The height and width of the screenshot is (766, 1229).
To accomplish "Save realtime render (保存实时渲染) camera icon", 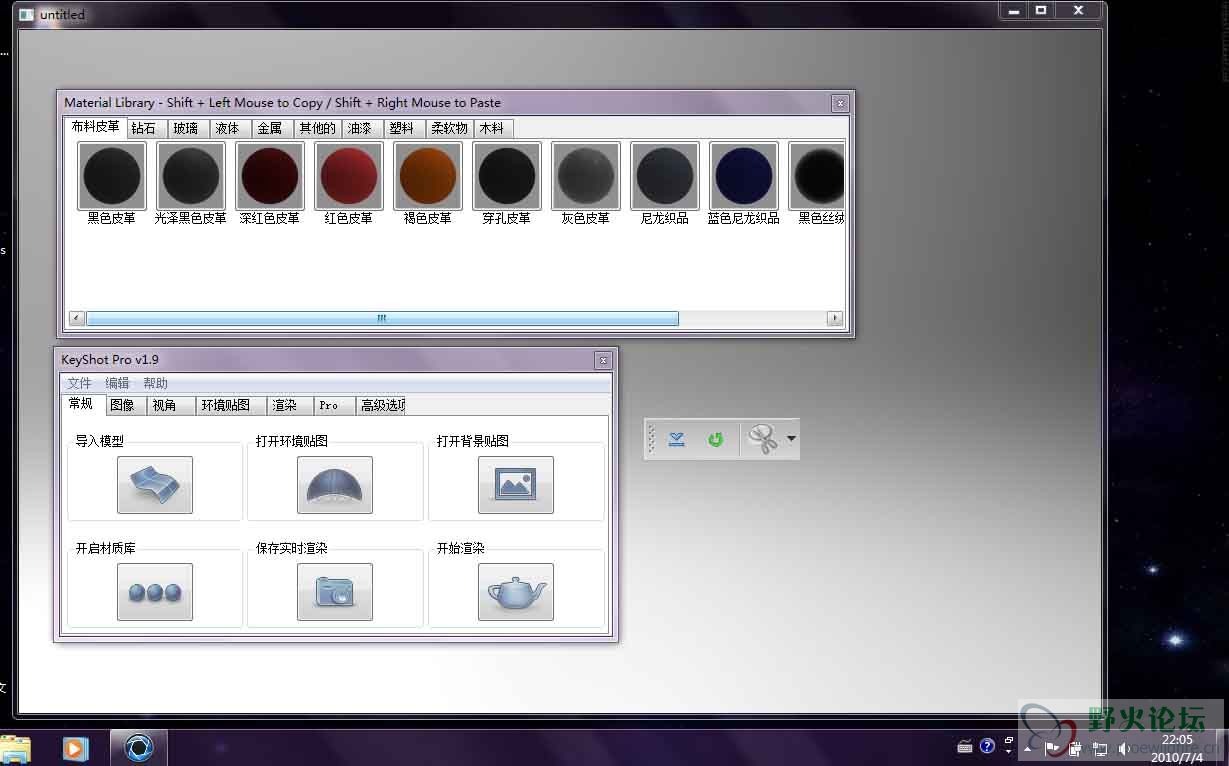I will click(x=334, y=592).
